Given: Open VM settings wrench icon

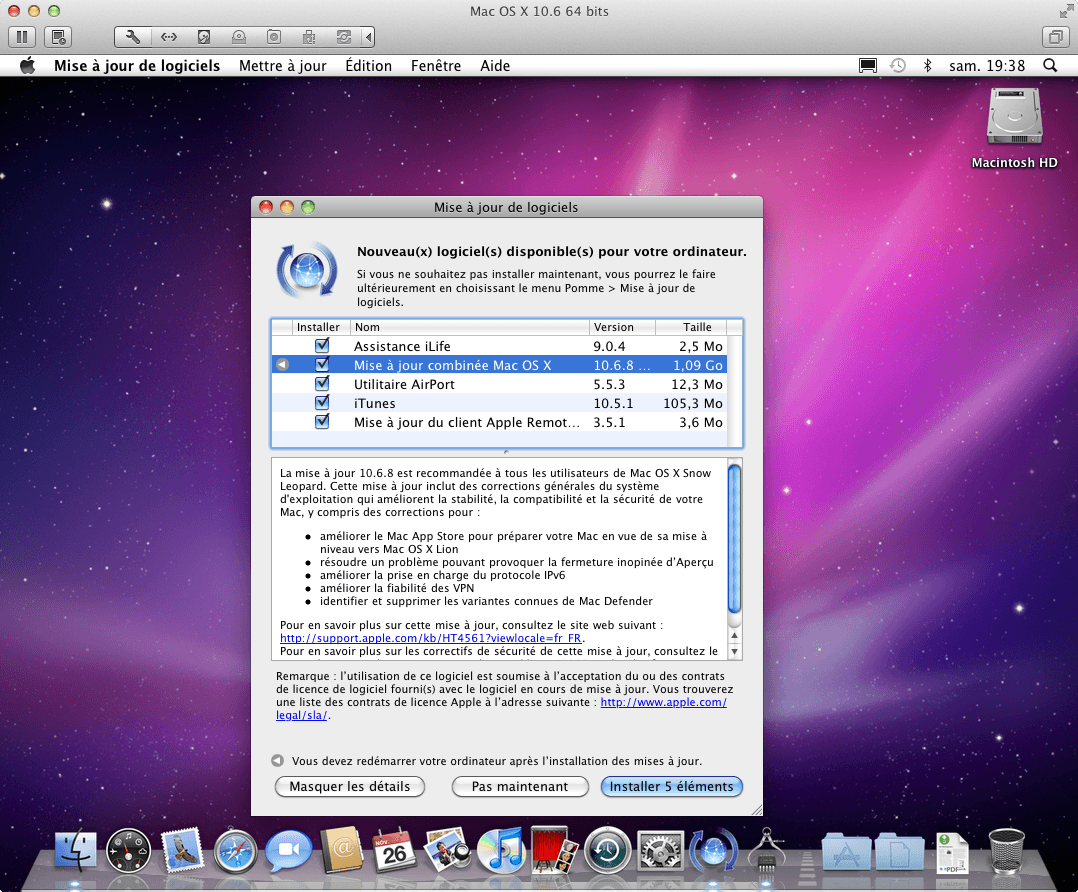Looking at the screenshot, I should coord(133,37).
